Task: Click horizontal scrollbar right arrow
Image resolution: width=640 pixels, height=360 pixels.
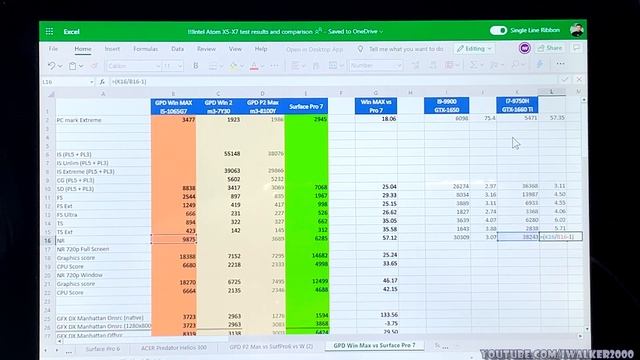Action: [x=580, y=336]
